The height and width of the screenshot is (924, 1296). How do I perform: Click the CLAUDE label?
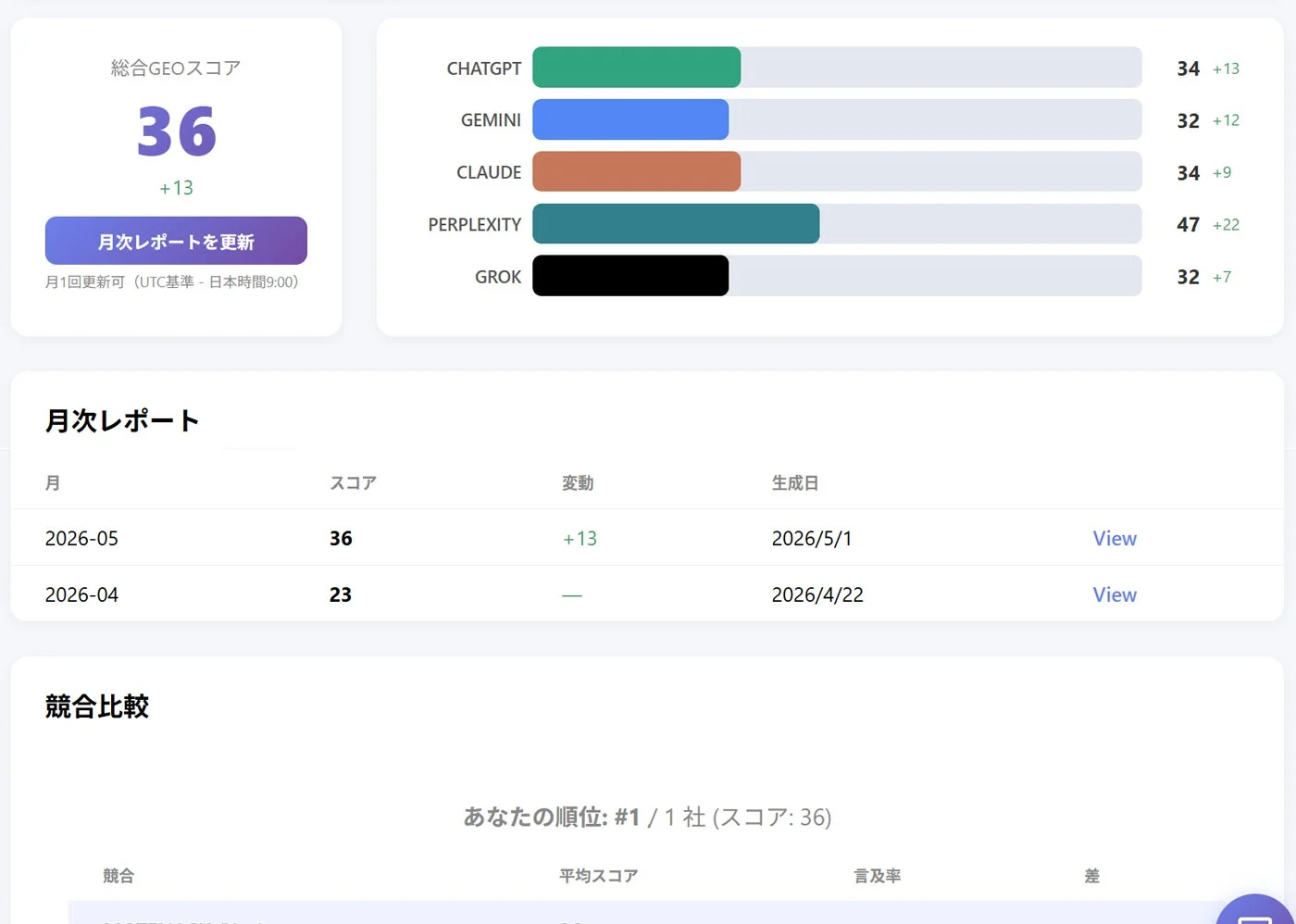pos(489,172)
